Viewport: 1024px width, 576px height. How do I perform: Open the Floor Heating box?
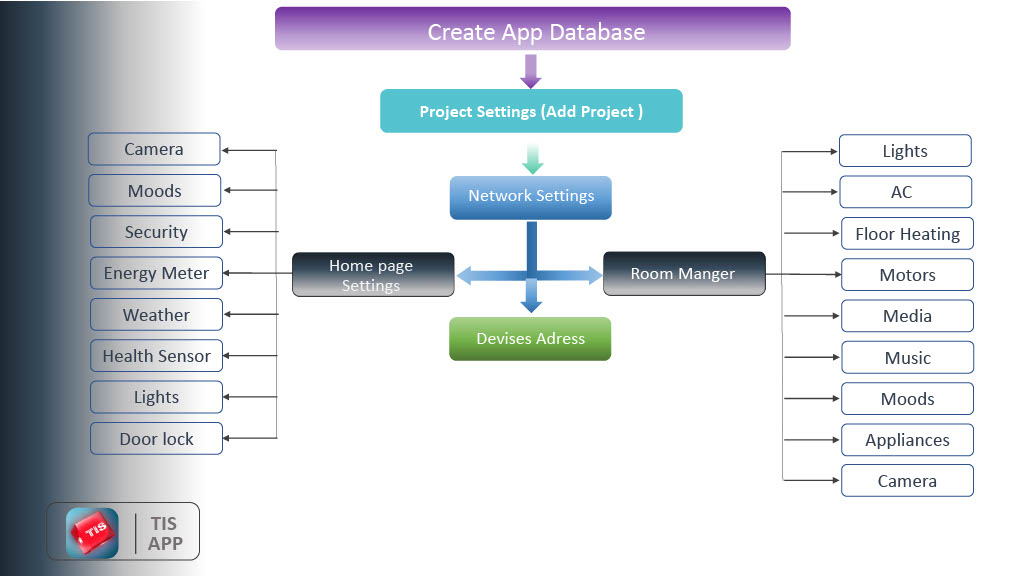[x=907, y=234]
